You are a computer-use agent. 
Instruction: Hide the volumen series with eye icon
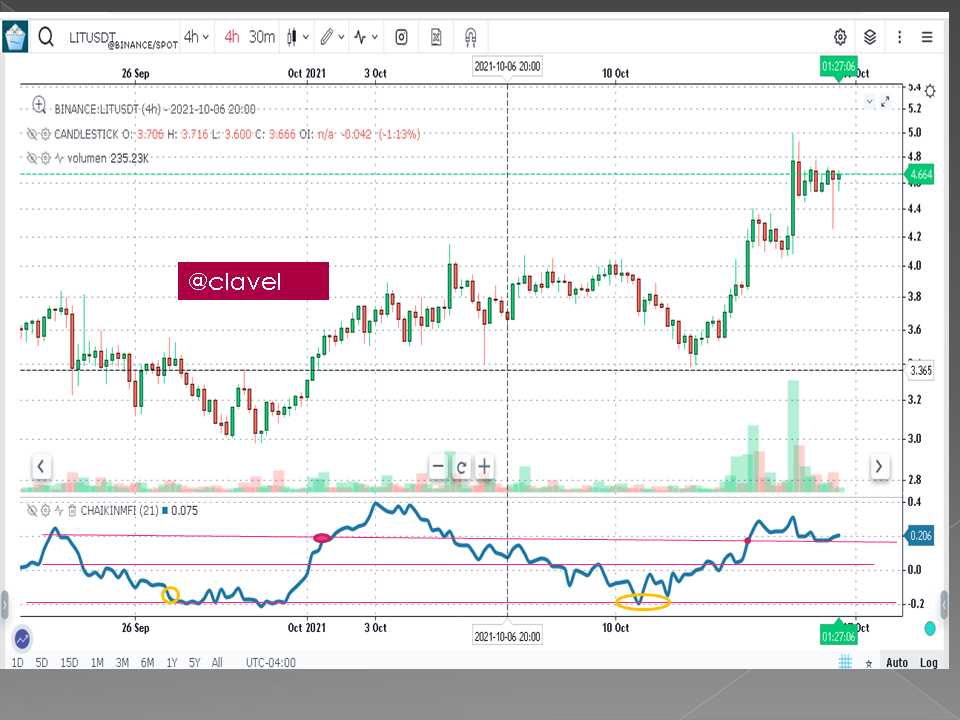pyautogui.click(x=31, y=158)
